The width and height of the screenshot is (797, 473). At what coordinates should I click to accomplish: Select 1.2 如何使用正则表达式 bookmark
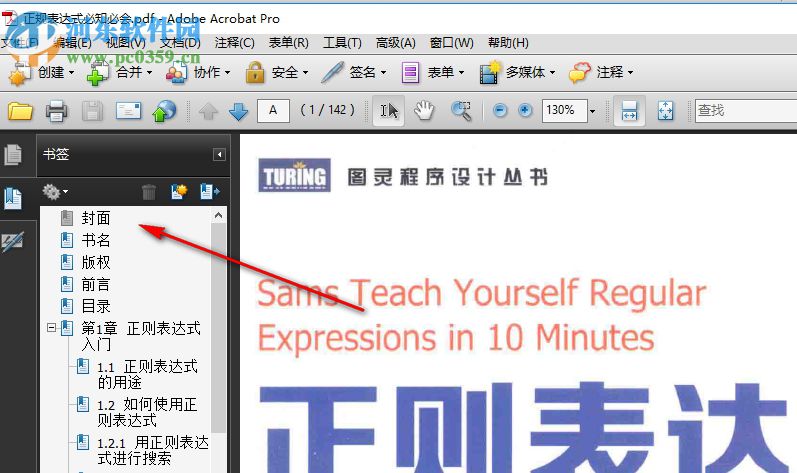tap(147, 413)
